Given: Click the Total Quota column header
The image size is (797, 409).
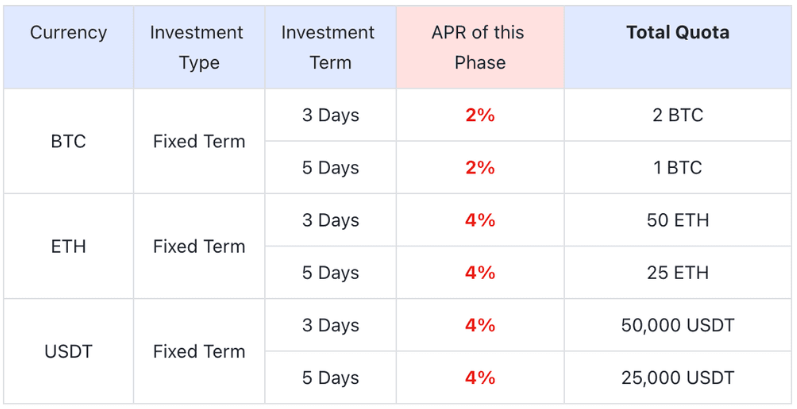Looking at the screenshot, I should pos(677,33).
